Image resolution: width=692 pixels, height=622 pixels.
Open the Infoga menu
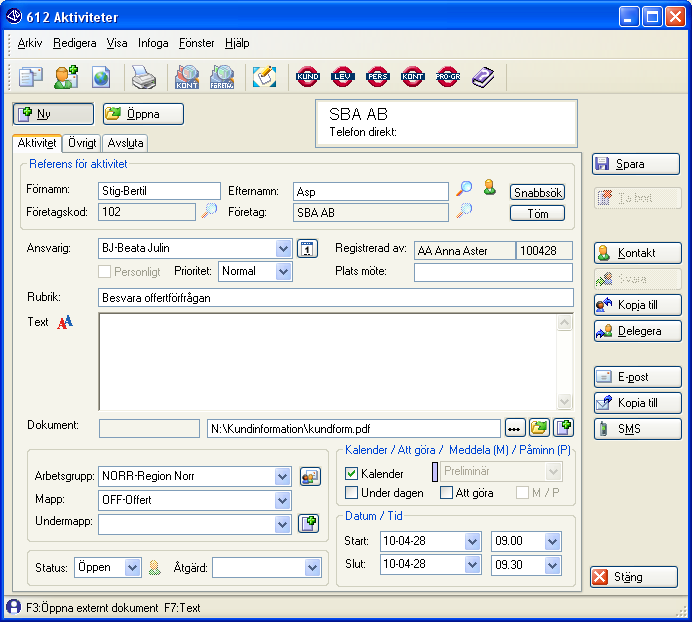[x=153, y=43]
